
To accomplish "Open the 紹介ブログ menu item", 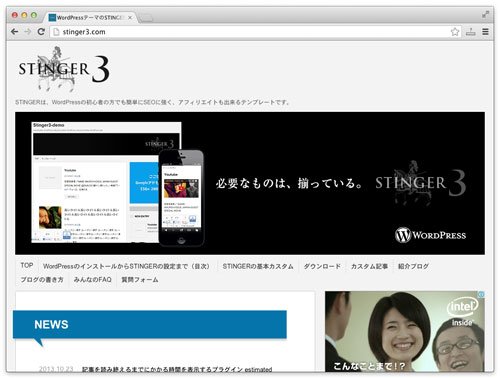I will tap(413, 266).
